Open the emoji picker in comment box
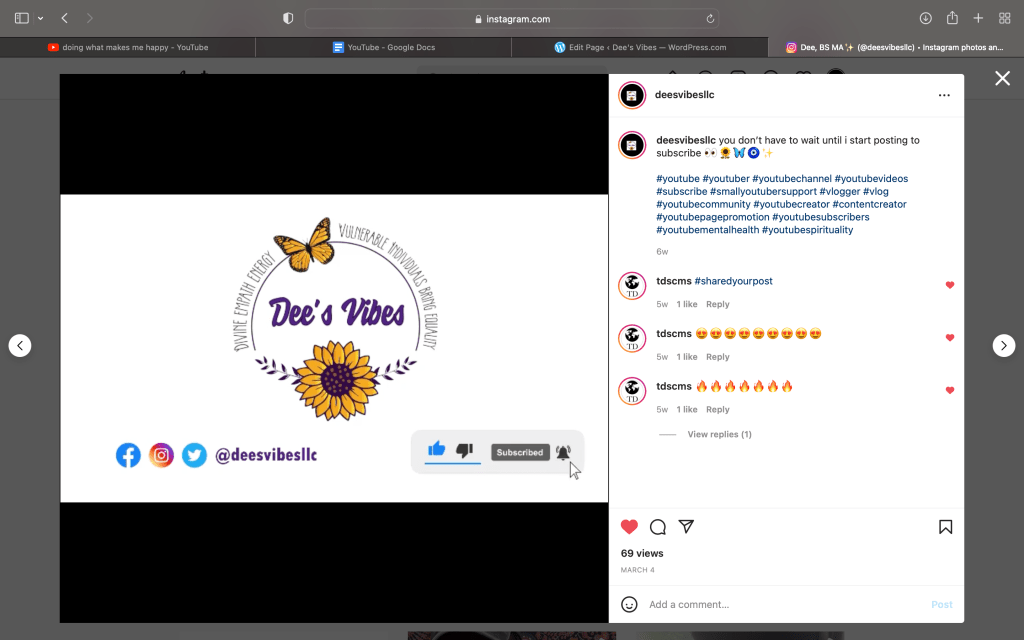This screenshot has height=640, width=1024. [629, 604]
